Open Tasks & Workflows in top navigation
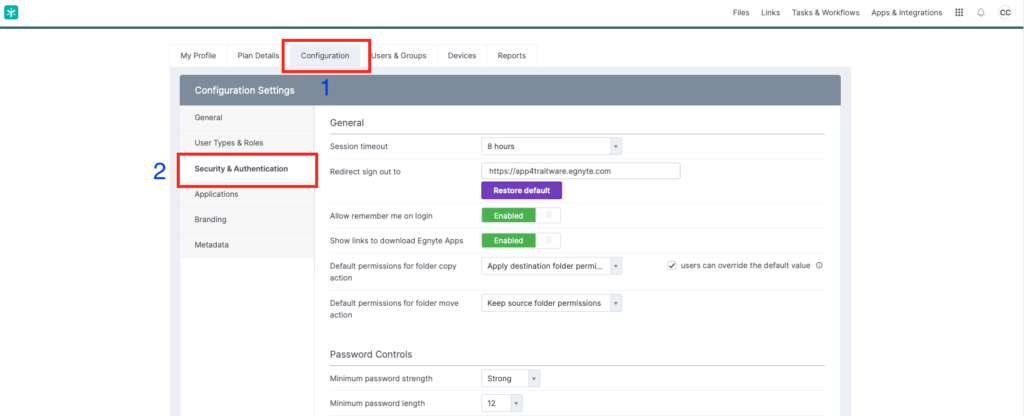Viewport: 1024px width, 416px height. (x=825, y=12)
